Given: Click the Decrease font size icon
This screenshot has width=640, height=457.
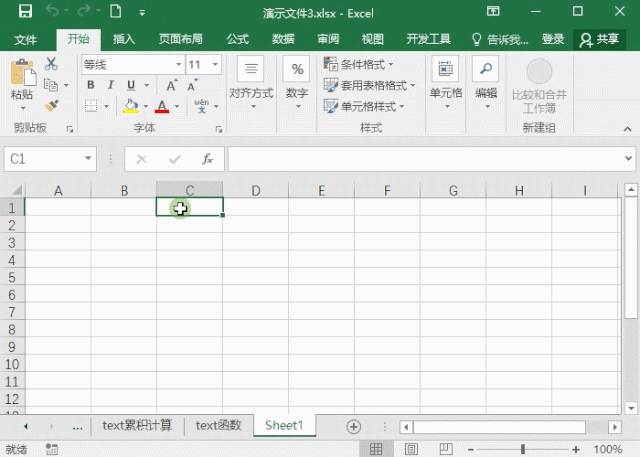Looking at the screenshot, I should click(192, 85).
